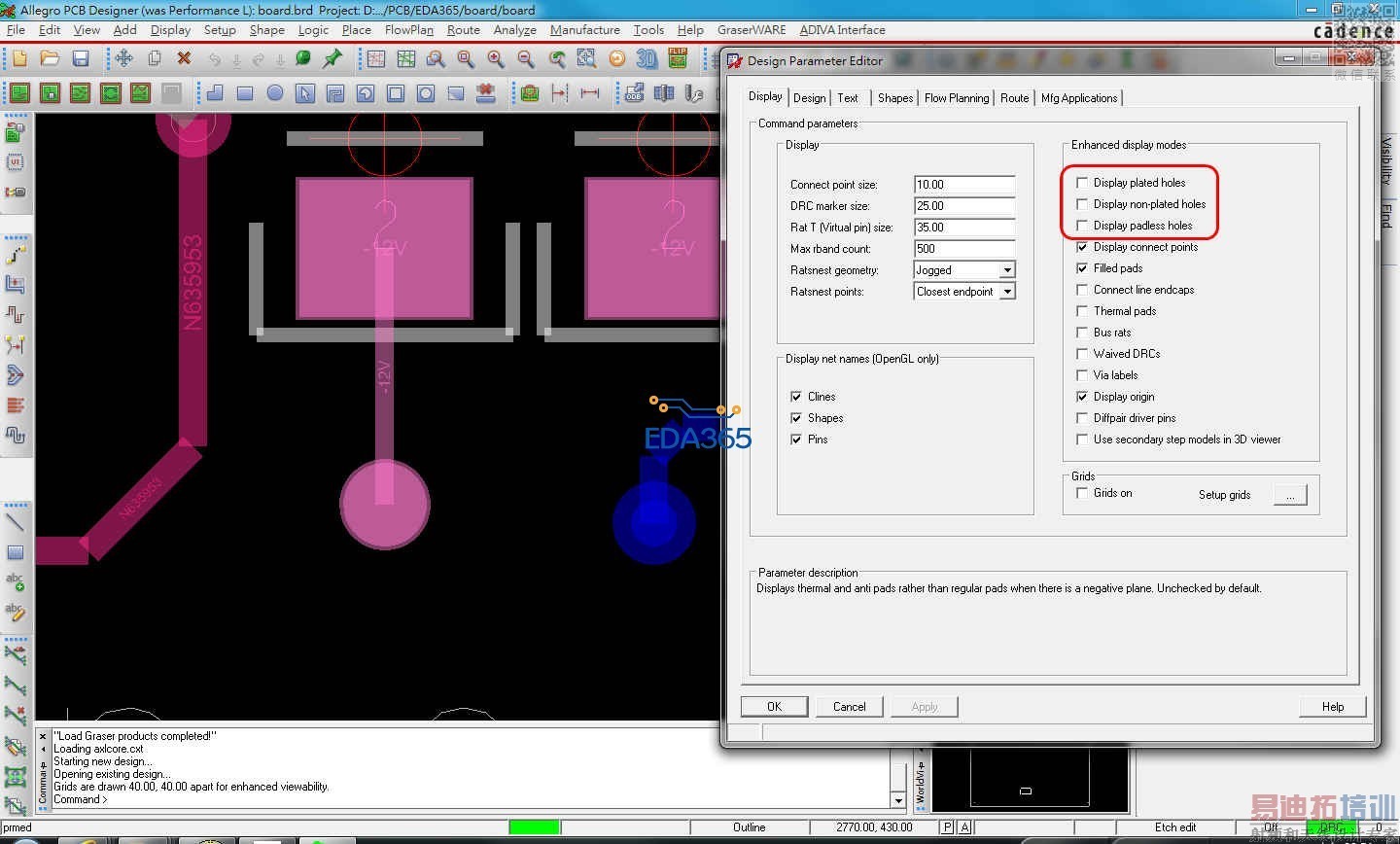Open the Visibility side panel tab

[x=1387, y=161]
